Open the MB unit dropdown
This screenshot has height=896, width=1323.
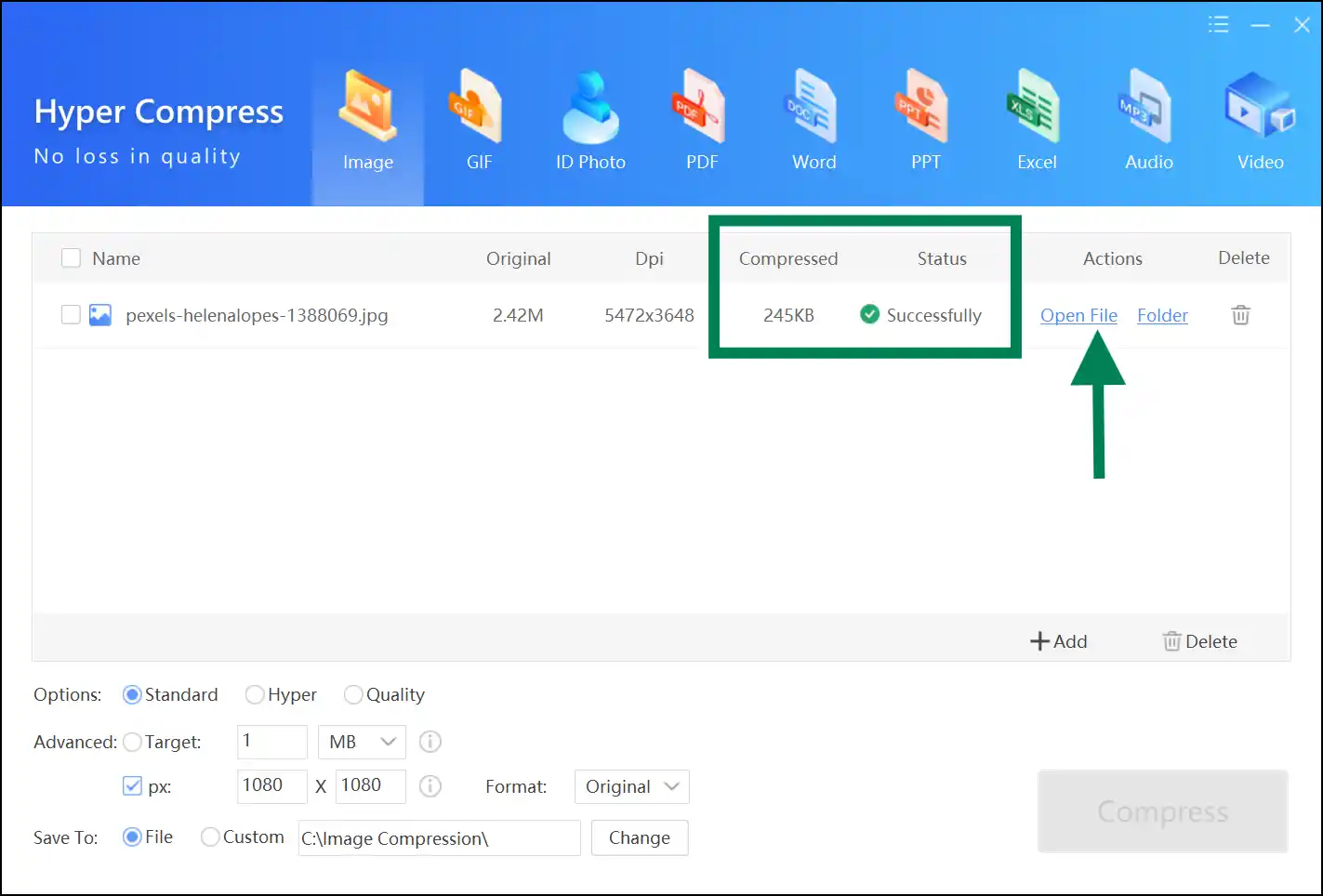(362, 742)
